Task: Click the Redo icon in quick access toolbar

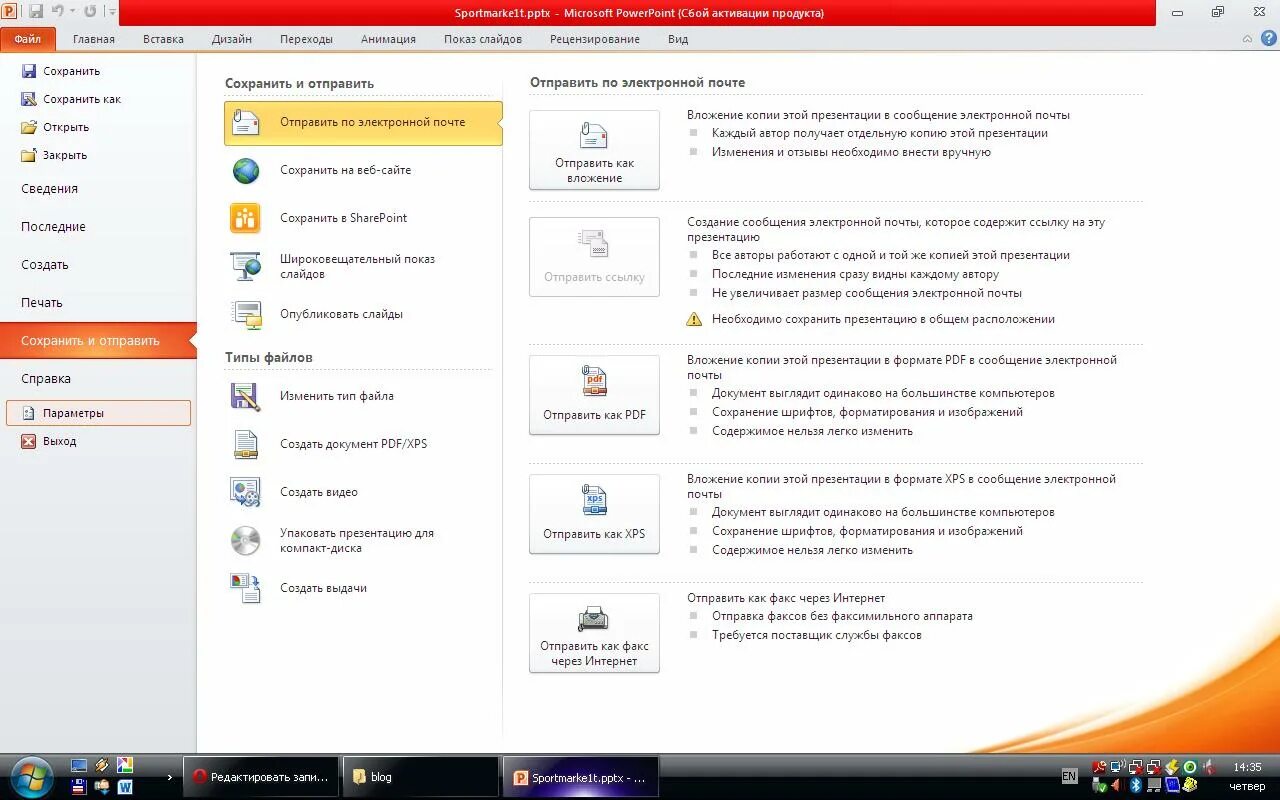Action: [90, 12]
